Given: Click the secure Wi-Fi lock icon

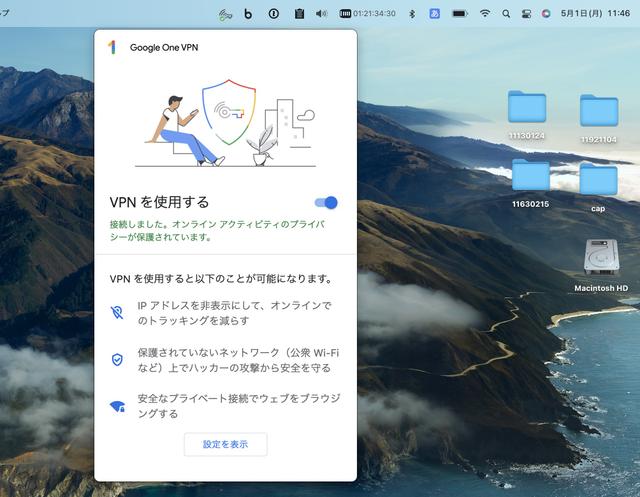Looking at the screenshot, I should [118, 407].
